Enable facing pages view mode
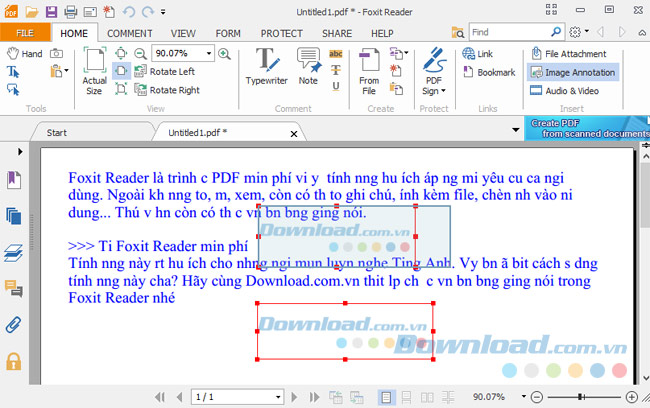 [427, 398]
